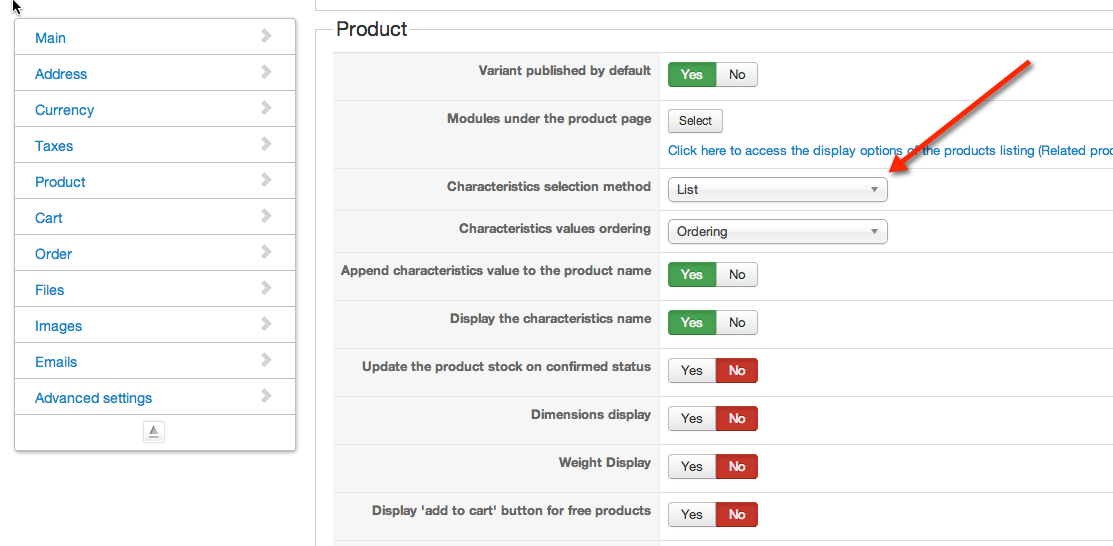This screenshot has width=1113, height=546.
Task: Open the Product settings section
Action: (60, 182)
